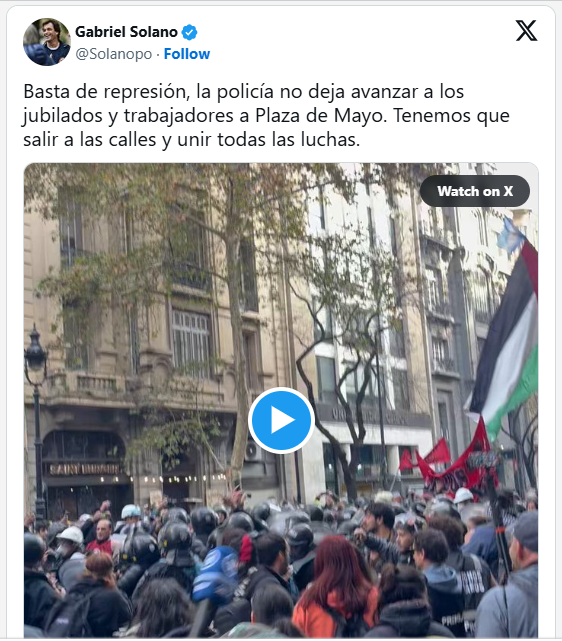The image size is (562, 641).
Task: Follow the @Solanopo account
Action: pyautogui.click(x=187, y=54)
